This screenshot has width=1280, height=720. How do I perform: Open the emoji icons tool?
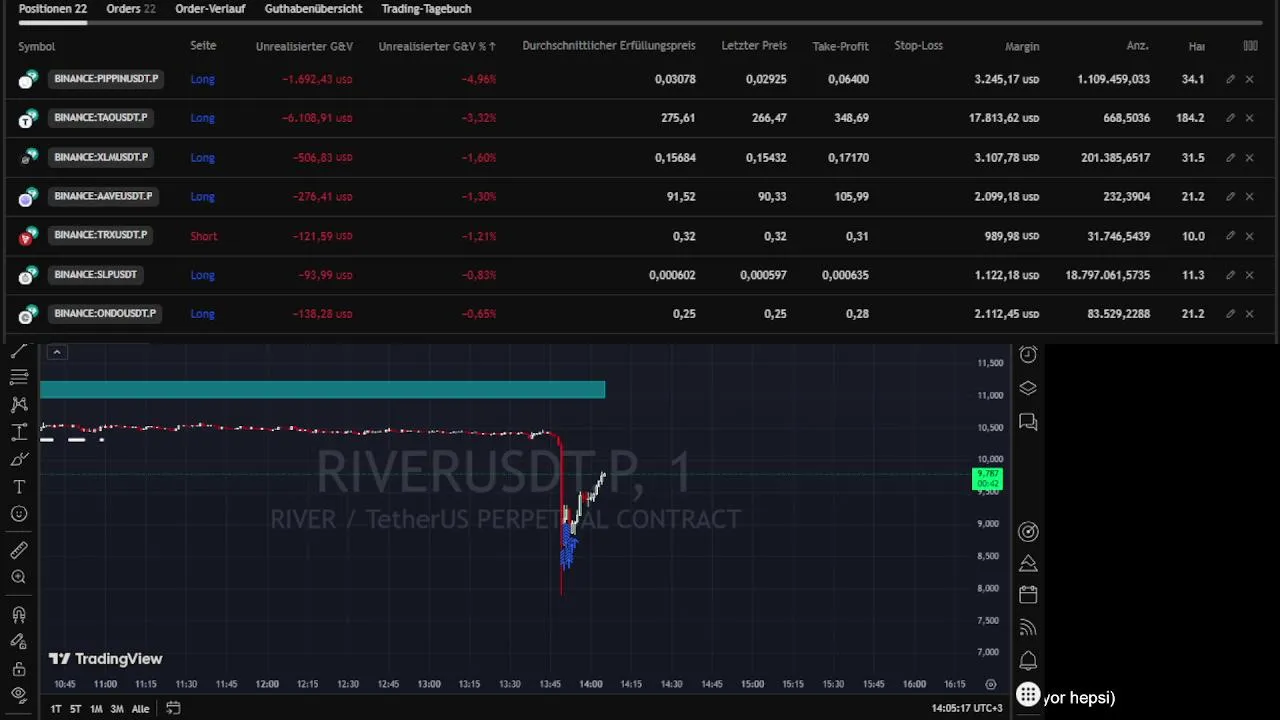click(x=19, y=514)
